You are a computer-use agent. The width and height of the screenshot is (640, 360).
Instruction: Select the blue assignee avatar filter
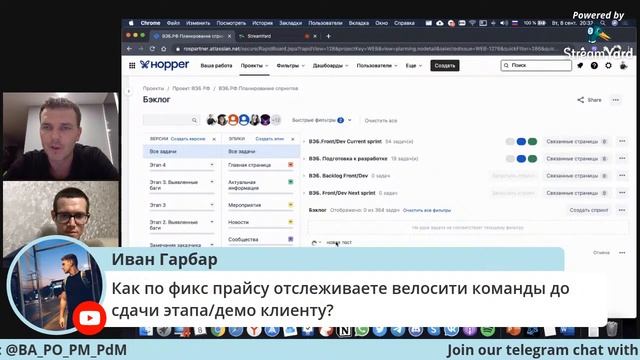(244, 120)
